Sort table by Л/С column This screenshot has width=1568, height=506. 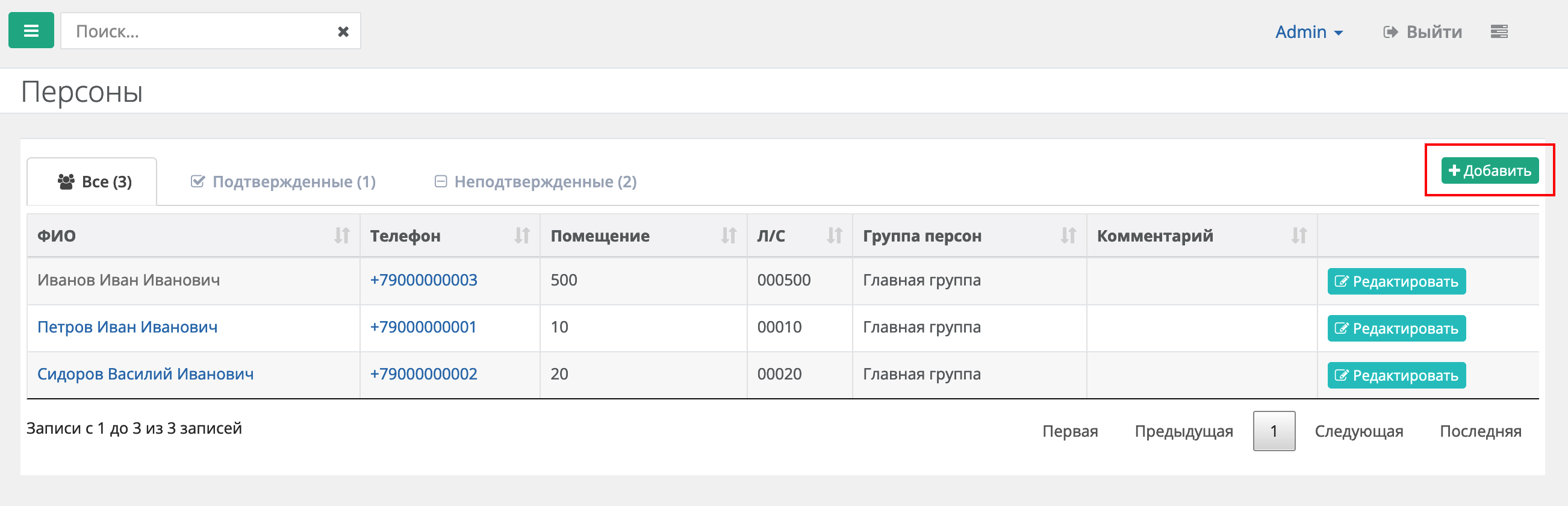click(800, 236)
